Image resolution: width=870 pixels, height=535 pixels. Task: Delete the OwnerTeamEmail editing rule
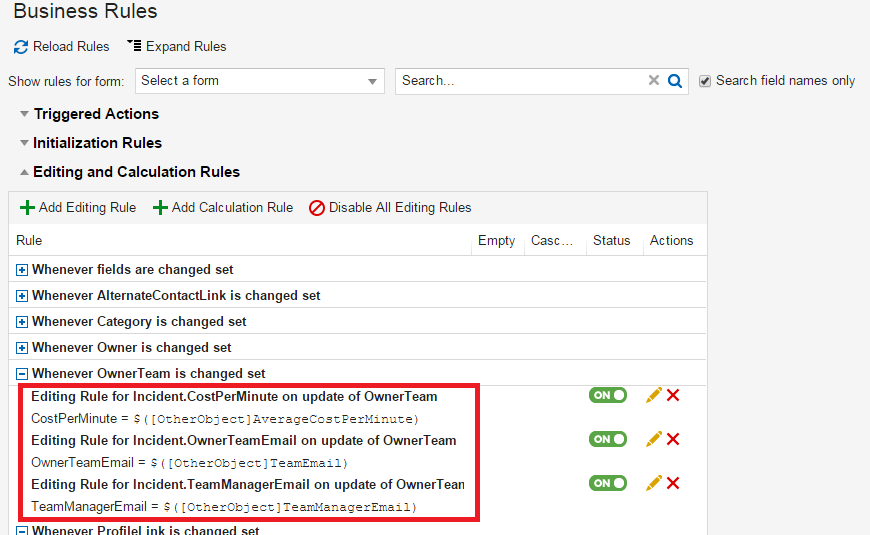pyautogui.click(x=673, y=439)
